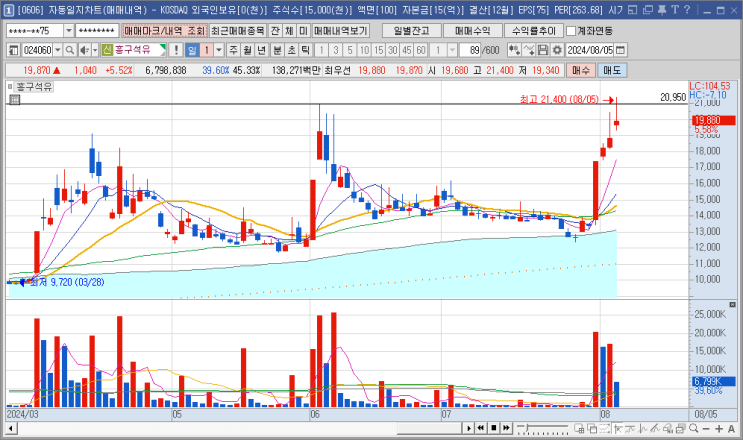Click the minus zoom-out icon at bottom right
This screenshot has width=743, height=440.
tap(706, 429)
